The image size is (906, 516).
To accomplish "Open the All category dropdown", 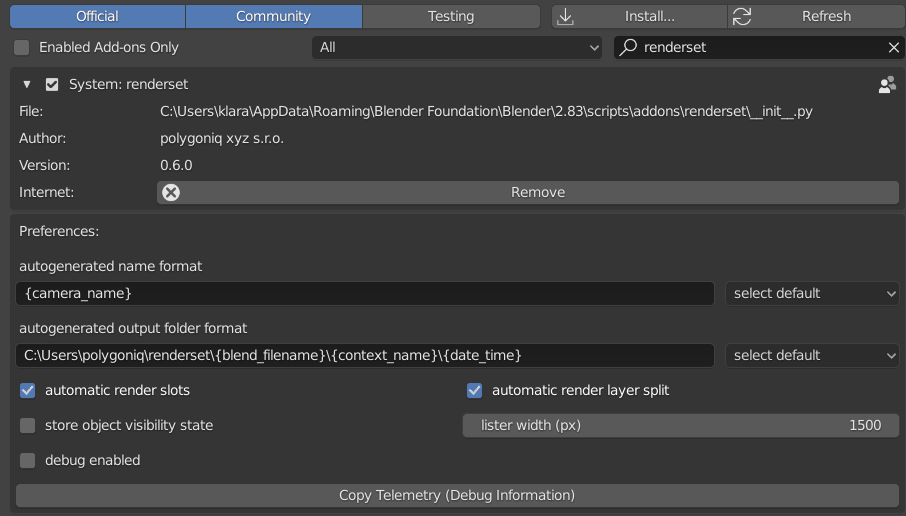I will (457, 47).
